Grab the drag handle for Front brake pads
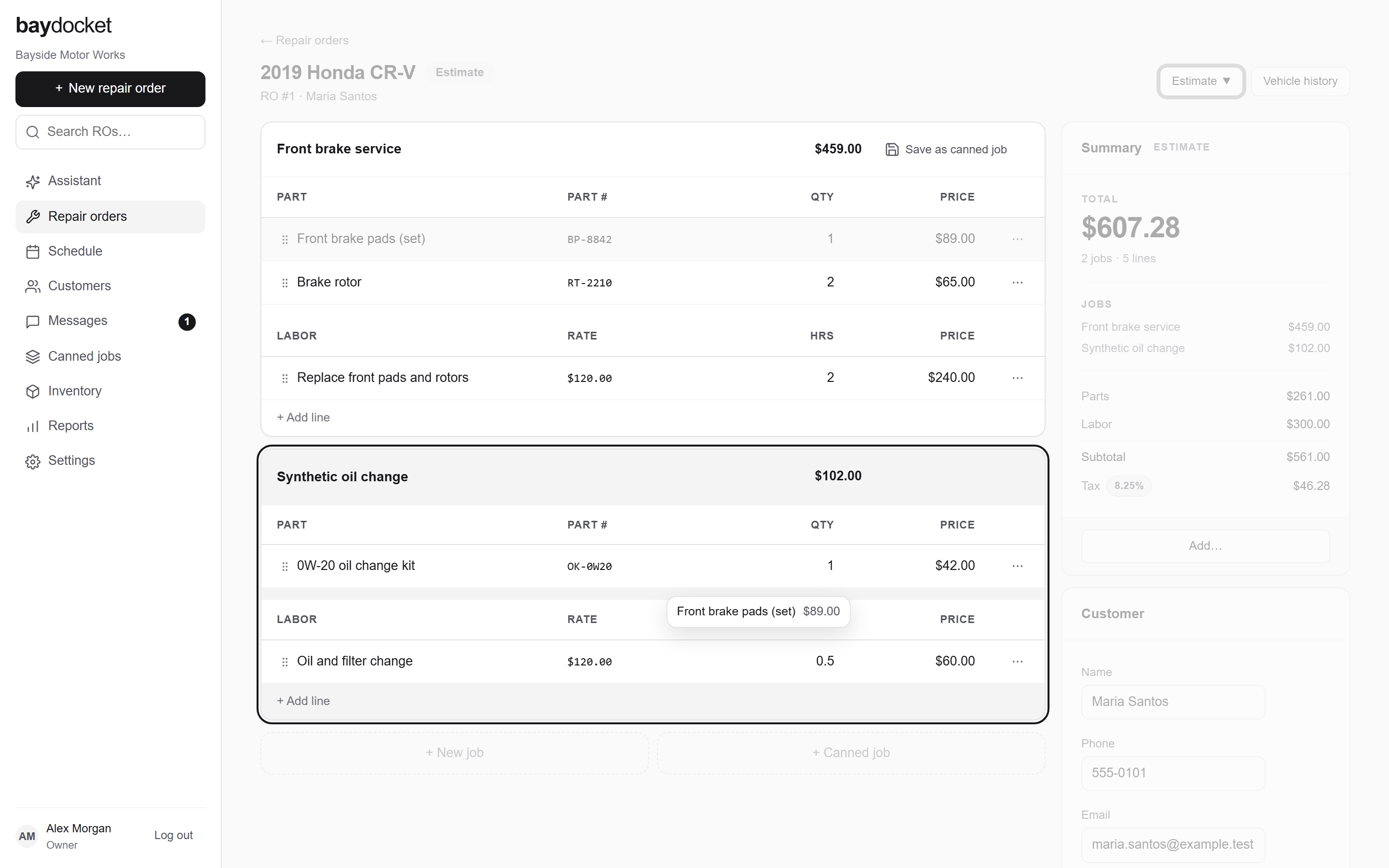This screenshot has height=868, width=1389. 285,239
